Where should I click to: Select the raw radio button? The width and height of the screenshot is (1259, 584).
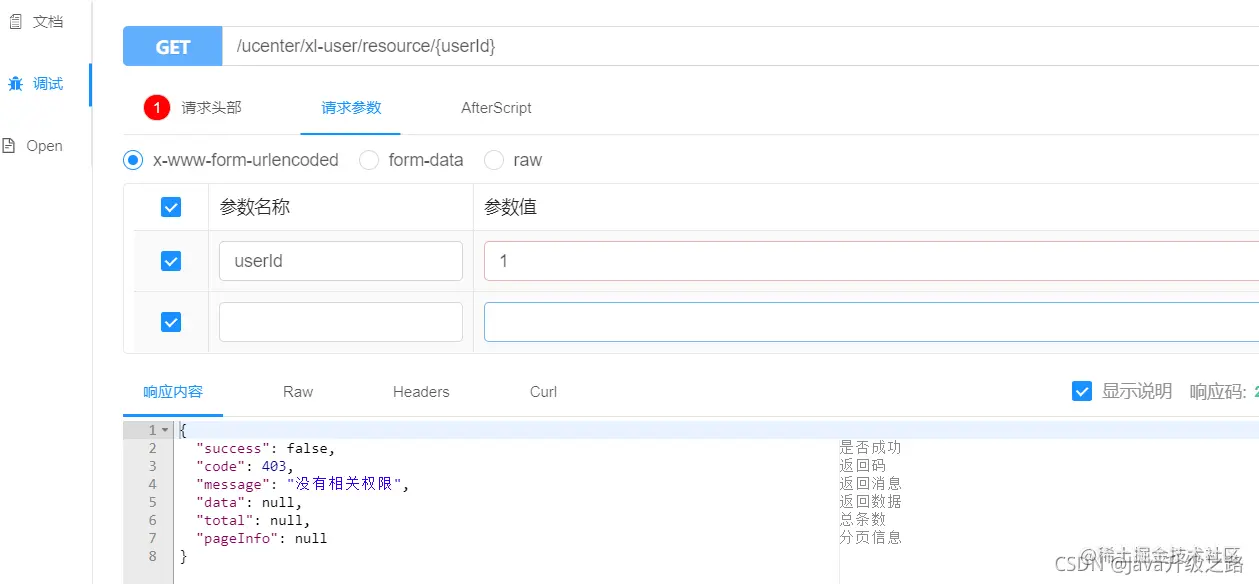[494, 160]
